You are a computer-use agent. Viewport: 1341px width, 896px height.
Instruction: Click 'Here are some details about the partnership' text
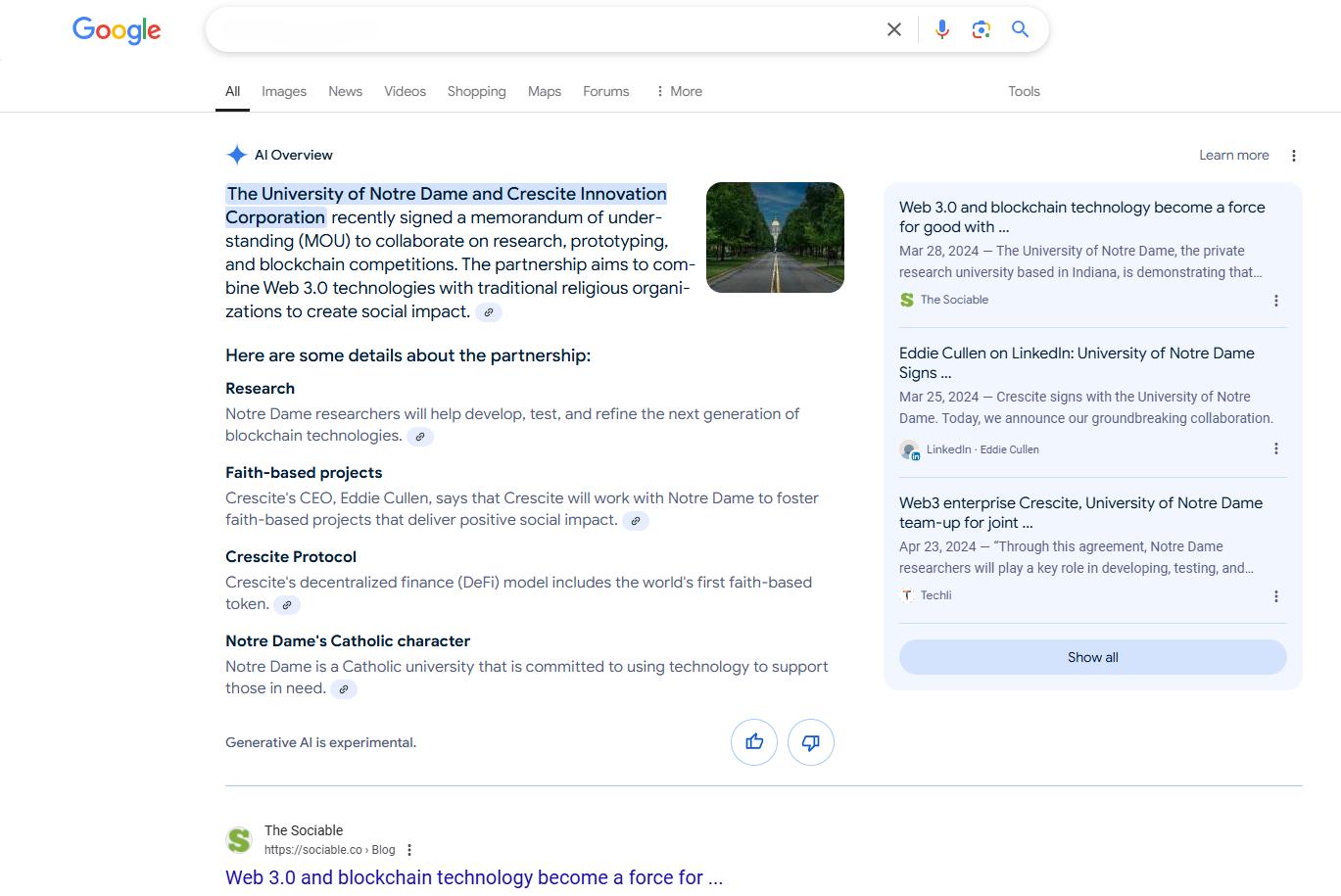coord(407,355)
